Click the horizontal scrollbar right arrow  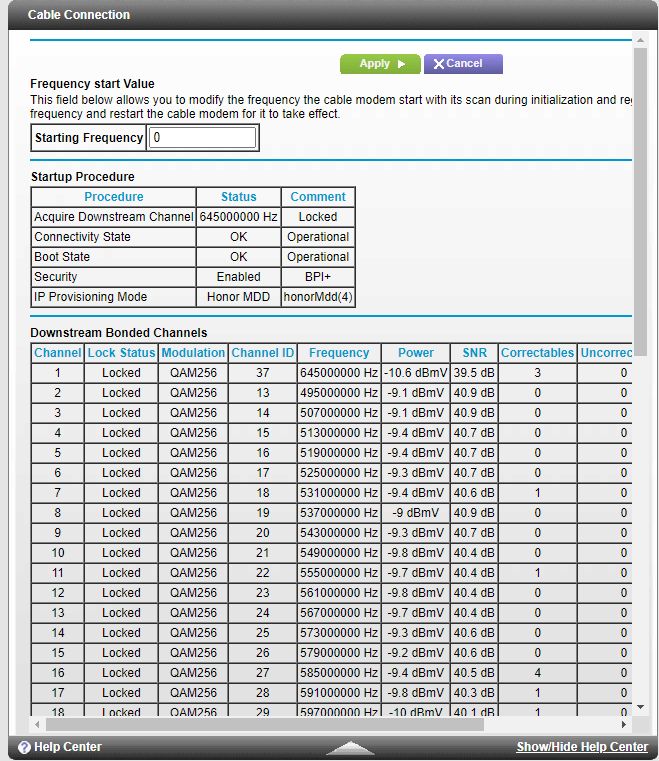(x=624, y=724)
